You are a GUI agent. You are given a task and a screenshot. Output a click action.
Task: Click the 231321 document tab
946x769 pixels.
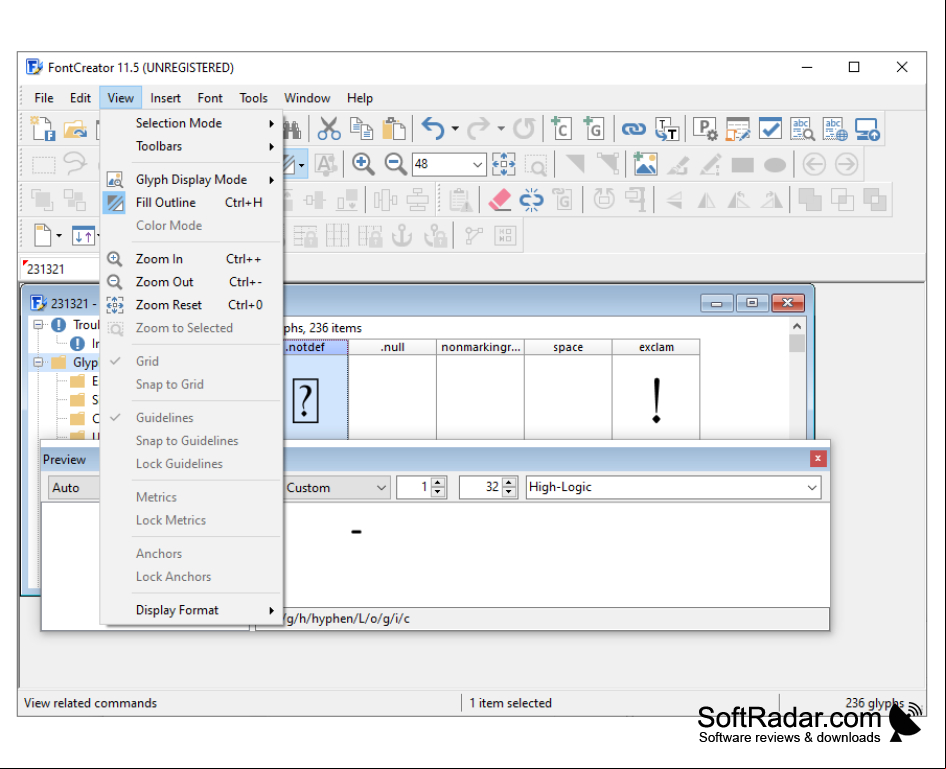click(59, 269)
